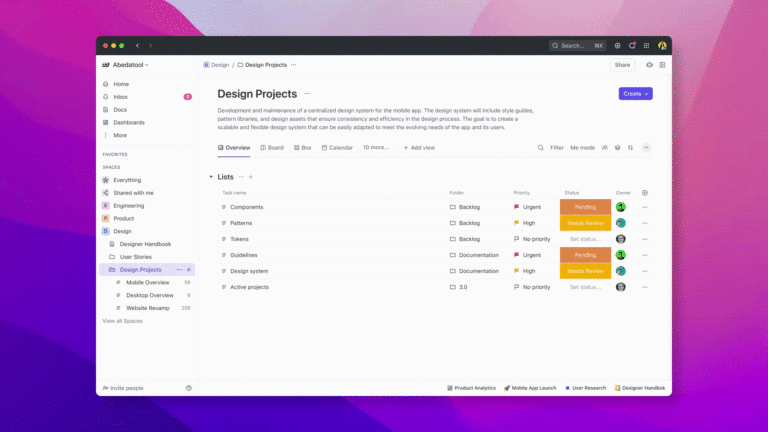The image size is (768, 432).
Task: Open the notifications icon with red dot
Action: pos(632,46)
